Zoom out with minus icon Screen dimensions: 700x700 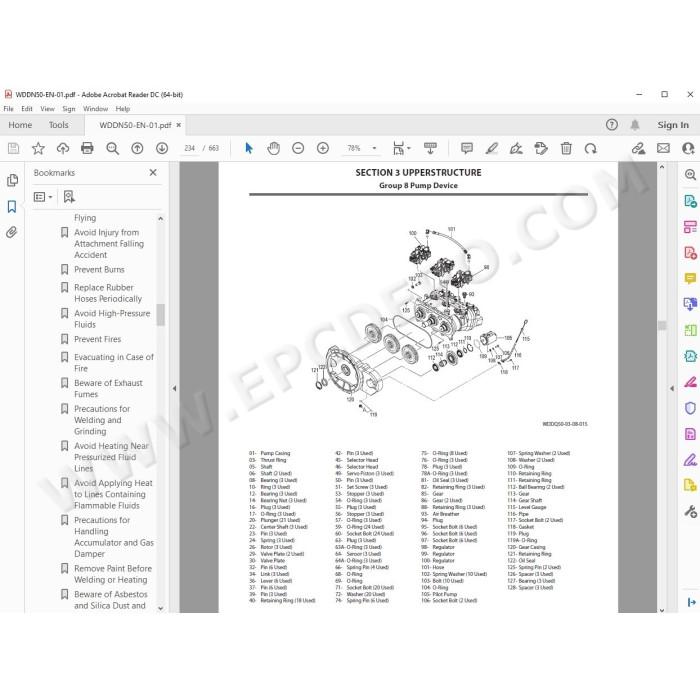tap(298, 148)
